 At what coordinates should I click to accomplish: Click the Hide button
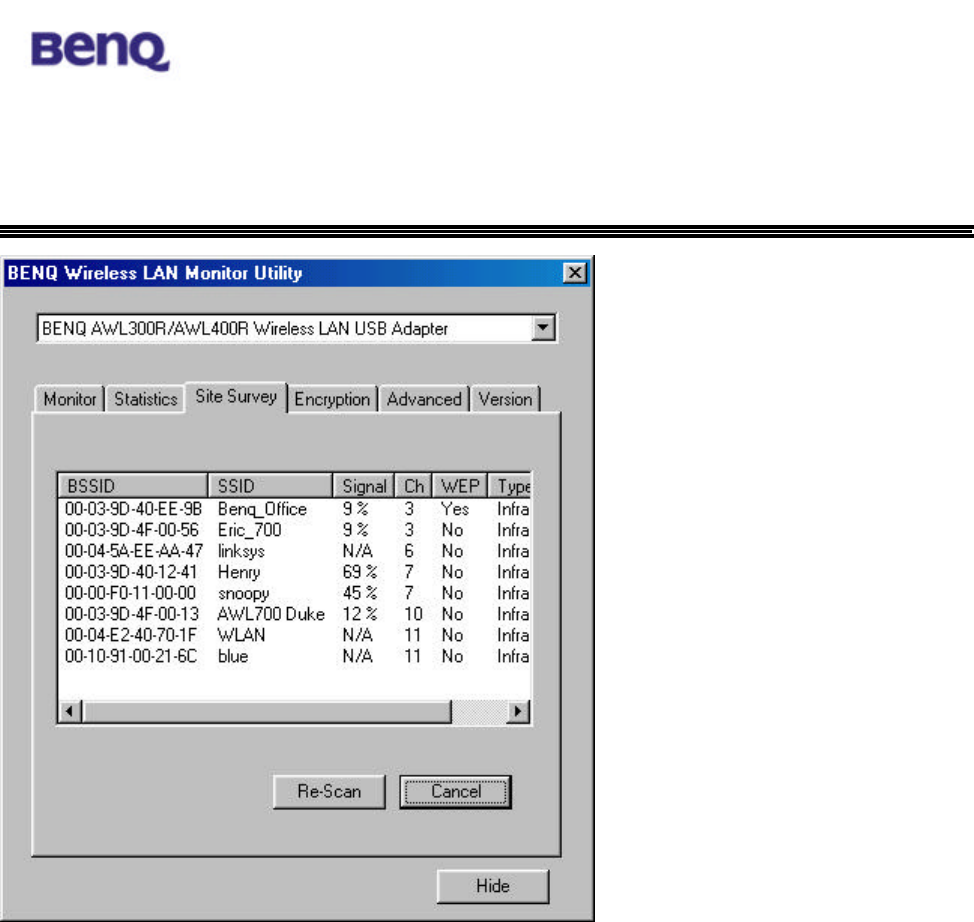[x=493, y=886]
